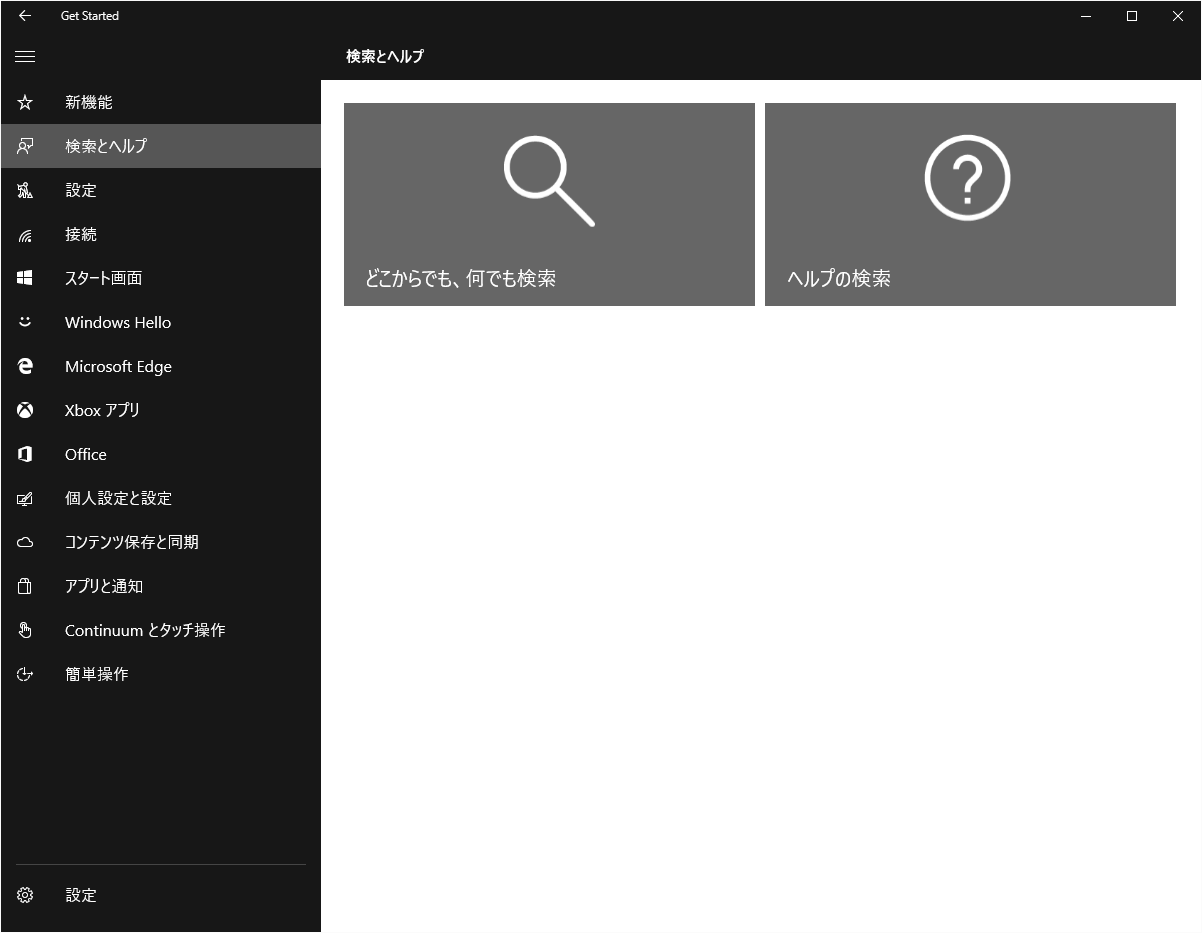Click the large magnifying glass icon
Image resolution: width=1202 pixels, height=933 pixels.
pos(548,181)
